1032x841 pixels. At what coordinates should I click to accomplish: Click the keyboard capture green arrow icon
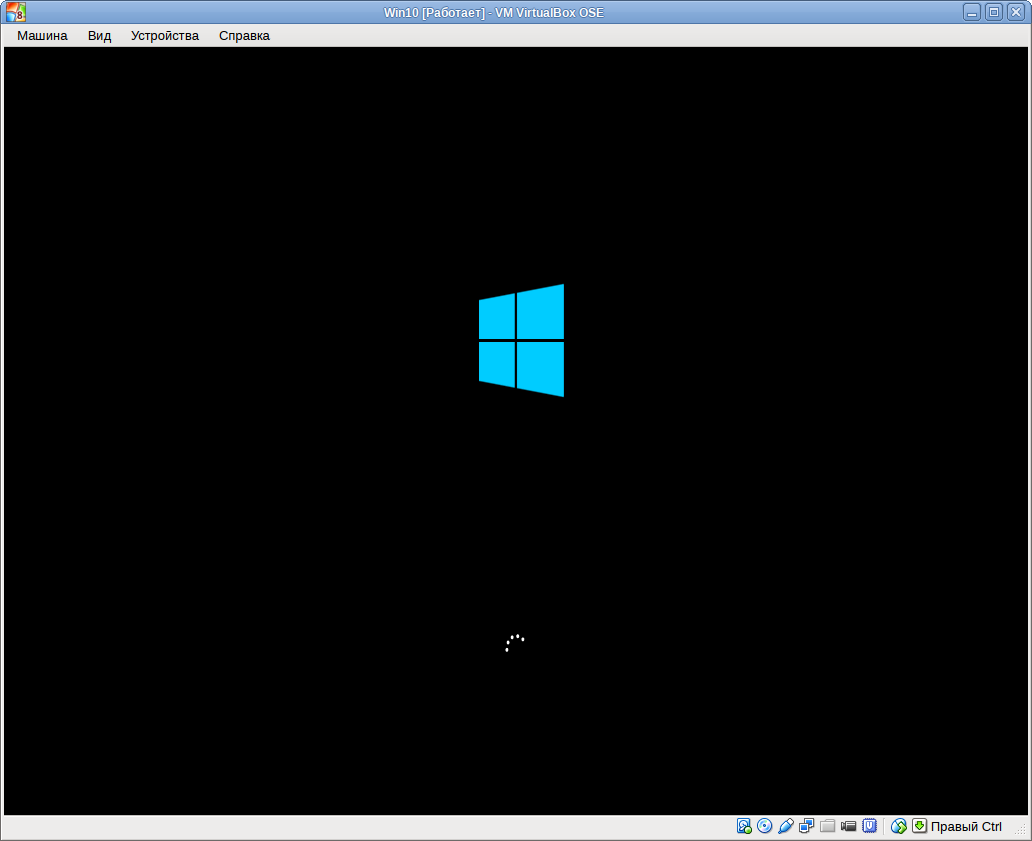coord(919,826)
